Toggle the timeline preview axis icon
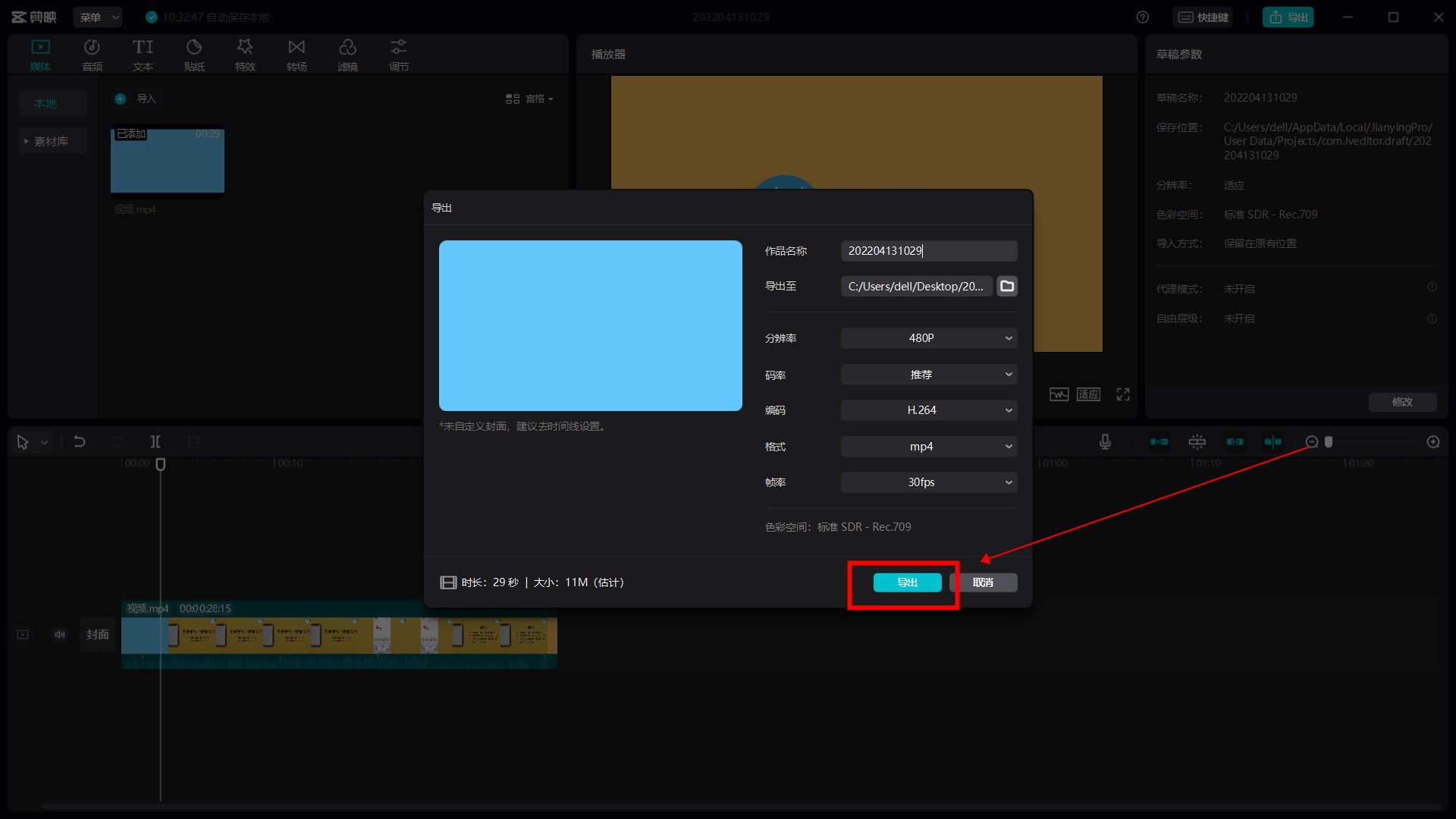1456x819 pixels. tap(1272, 442)
